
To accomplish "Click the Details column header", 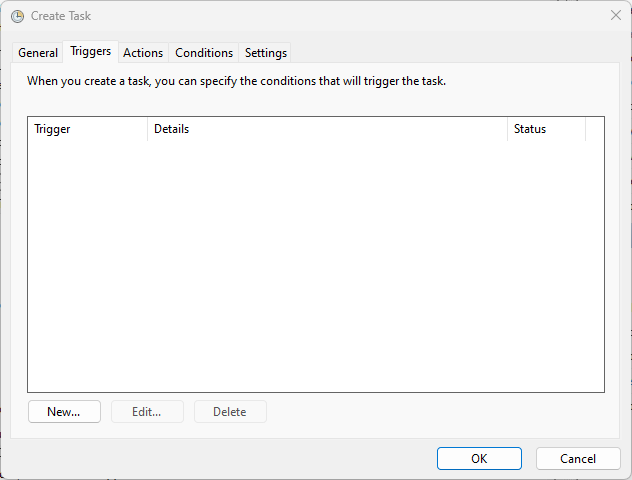I will [327, 129].
